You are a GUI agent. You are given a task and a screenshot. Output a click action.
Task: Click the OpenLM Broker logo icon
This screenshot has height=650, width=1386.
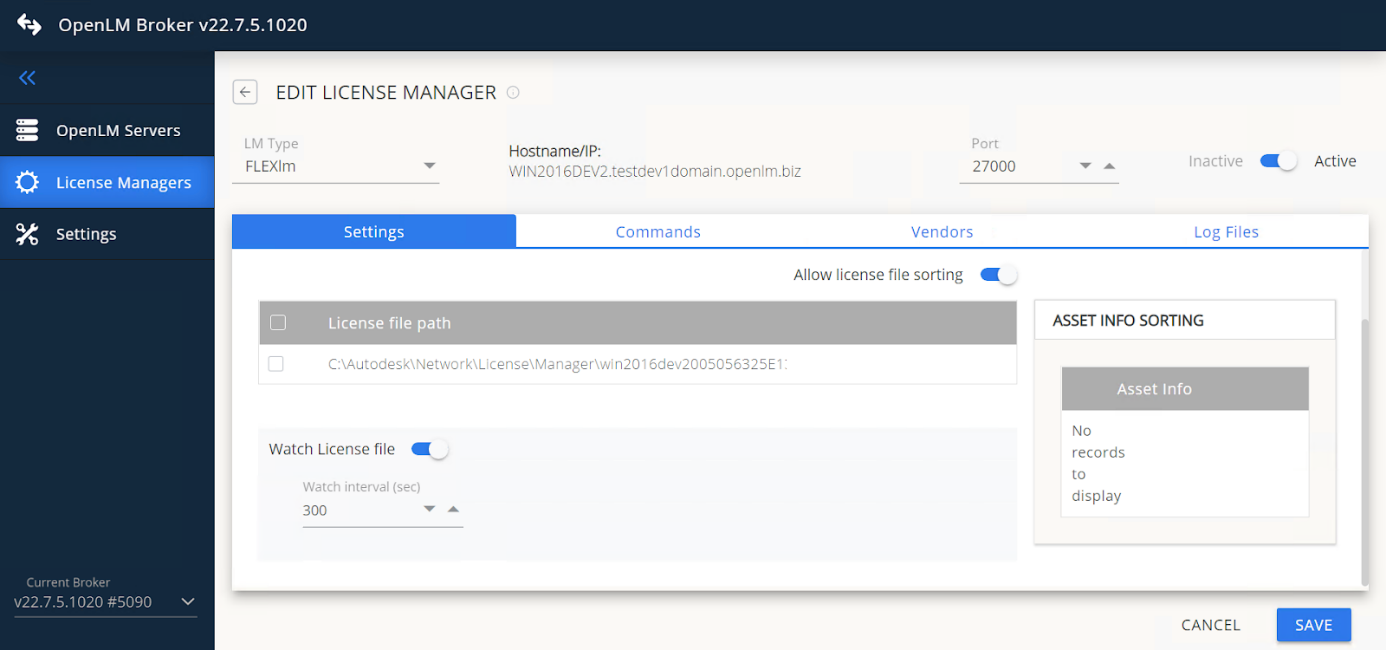pos(27,24)
